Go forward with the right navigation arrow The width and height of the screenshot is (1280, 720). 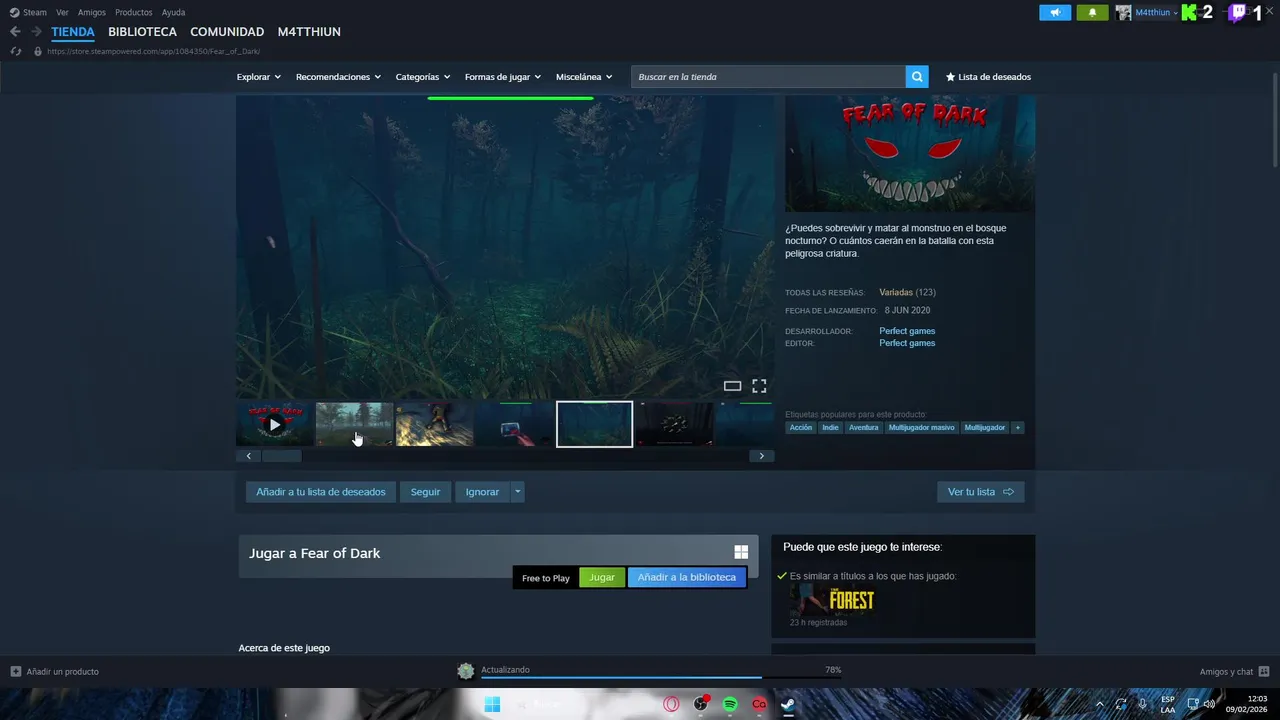36,32
